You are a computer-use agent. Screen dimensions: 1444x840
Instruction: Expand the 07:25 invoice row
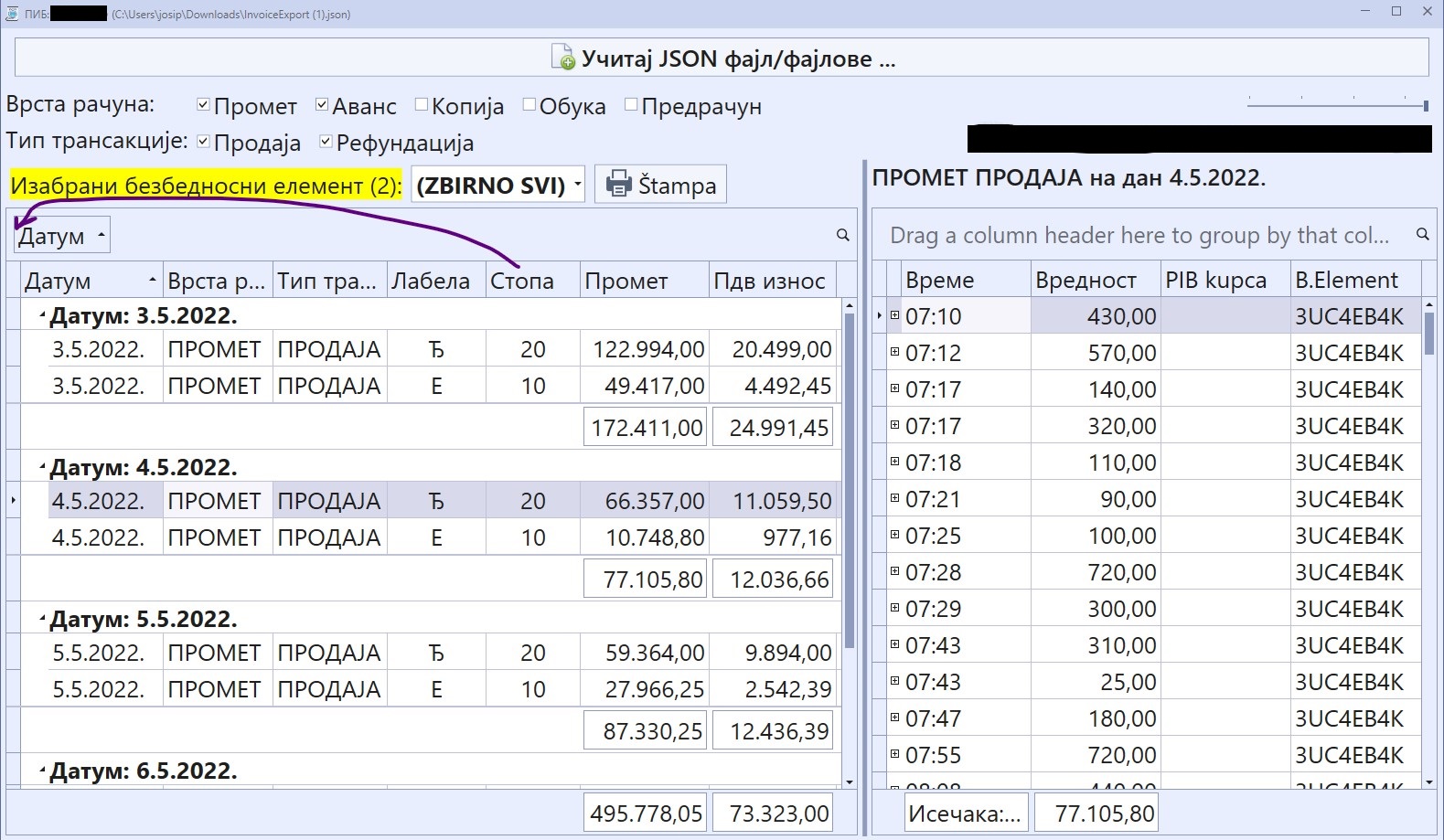tap(895, 534)
